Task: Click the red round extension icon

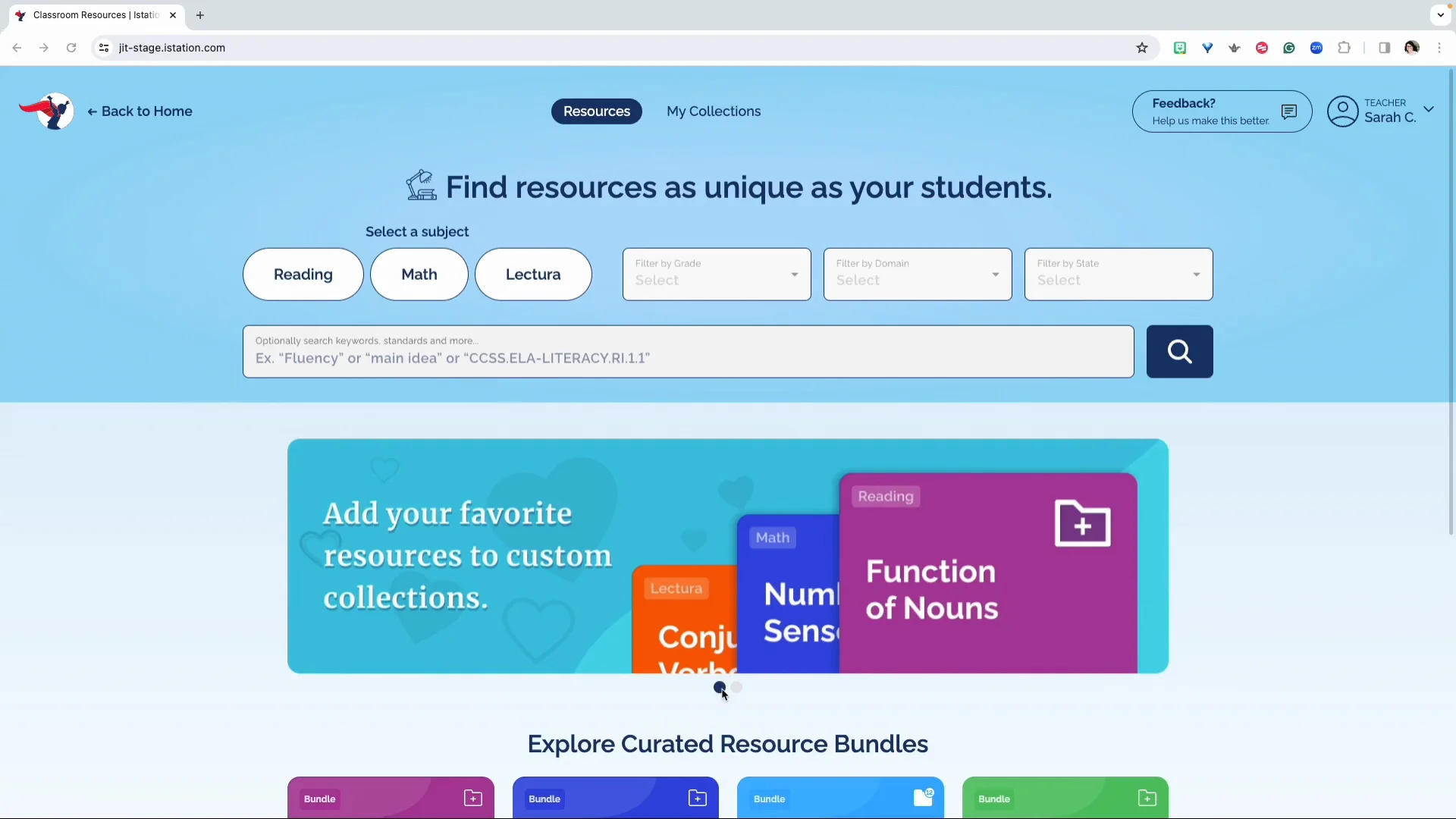Action: (1262, 48)
